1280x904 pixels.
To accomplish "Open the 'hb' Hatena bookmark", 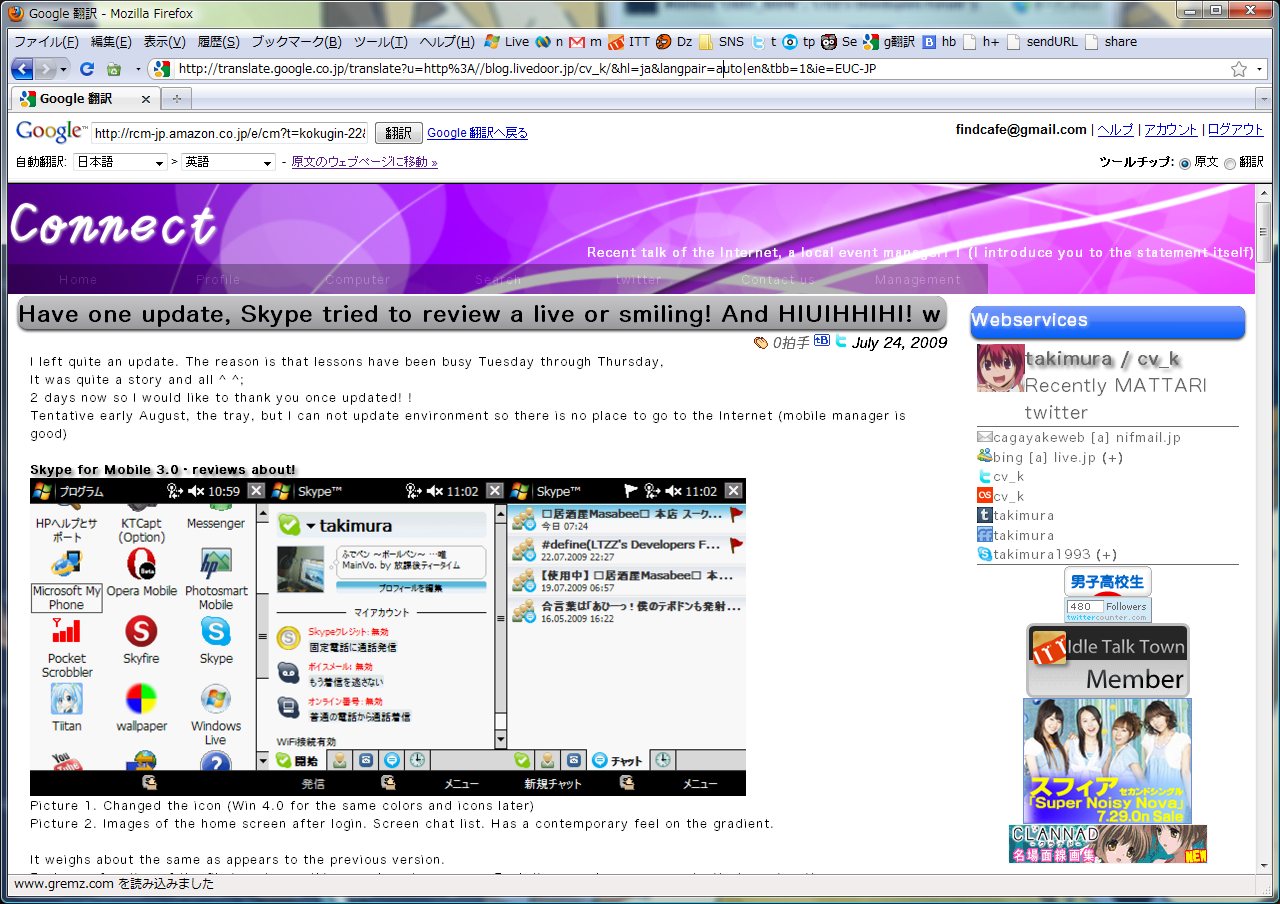I will click(939, 42).
